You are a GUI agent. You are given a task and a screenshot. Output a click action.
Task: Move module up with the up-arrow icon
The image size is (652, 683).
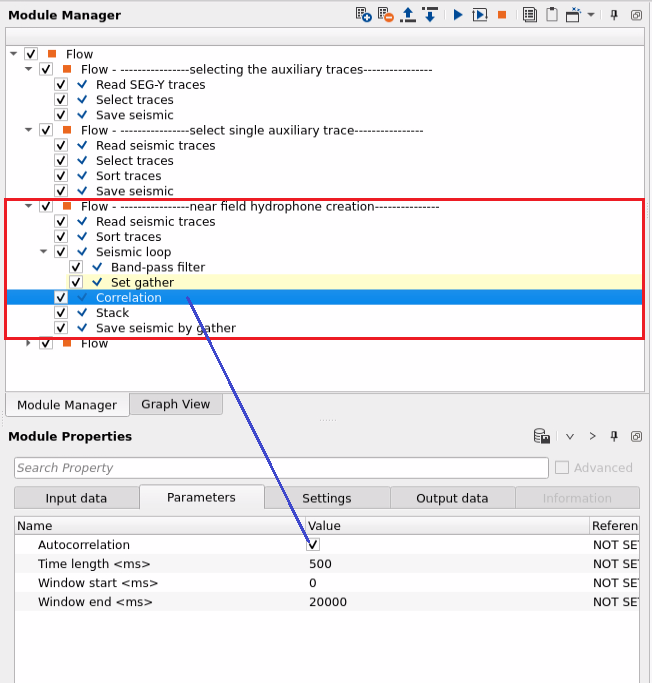point(408,15)
